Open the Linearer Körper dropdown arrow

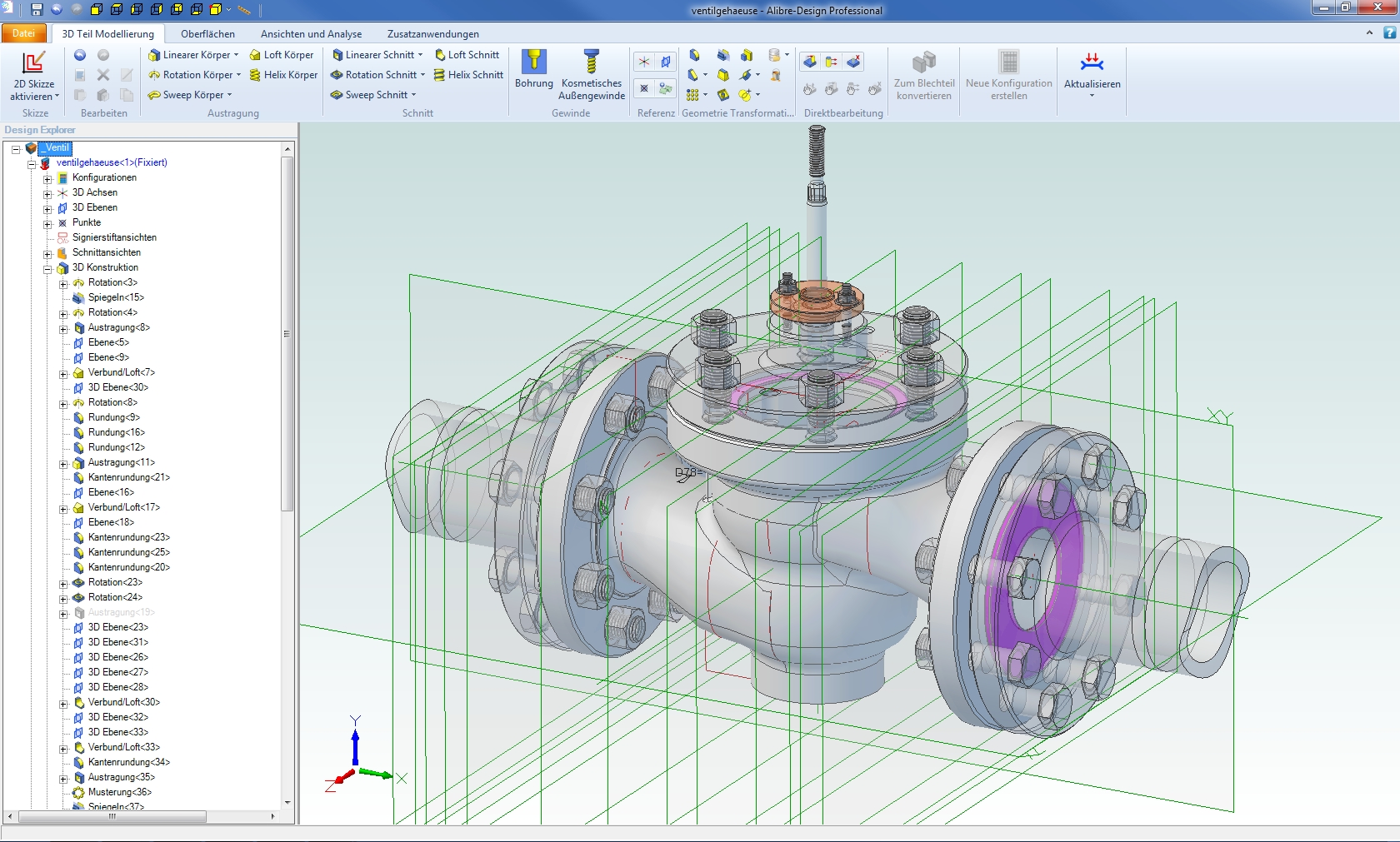(237, 55)
